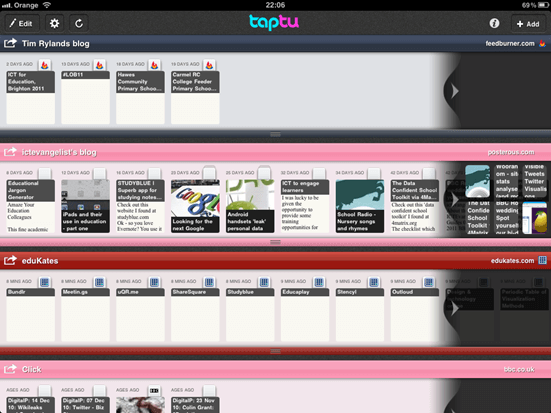Viewport: 551px width, 413px height.
Task: Tap edukates.com grid icon in header
Action: coord(543,260)
